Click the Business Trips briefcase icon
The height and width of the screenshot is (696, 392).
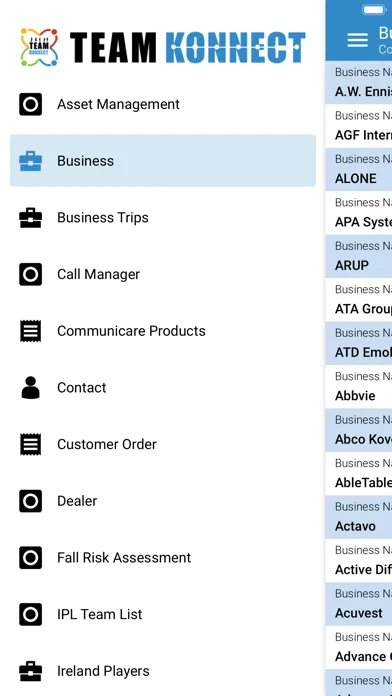pyautogui.click(x=31, y=218)
